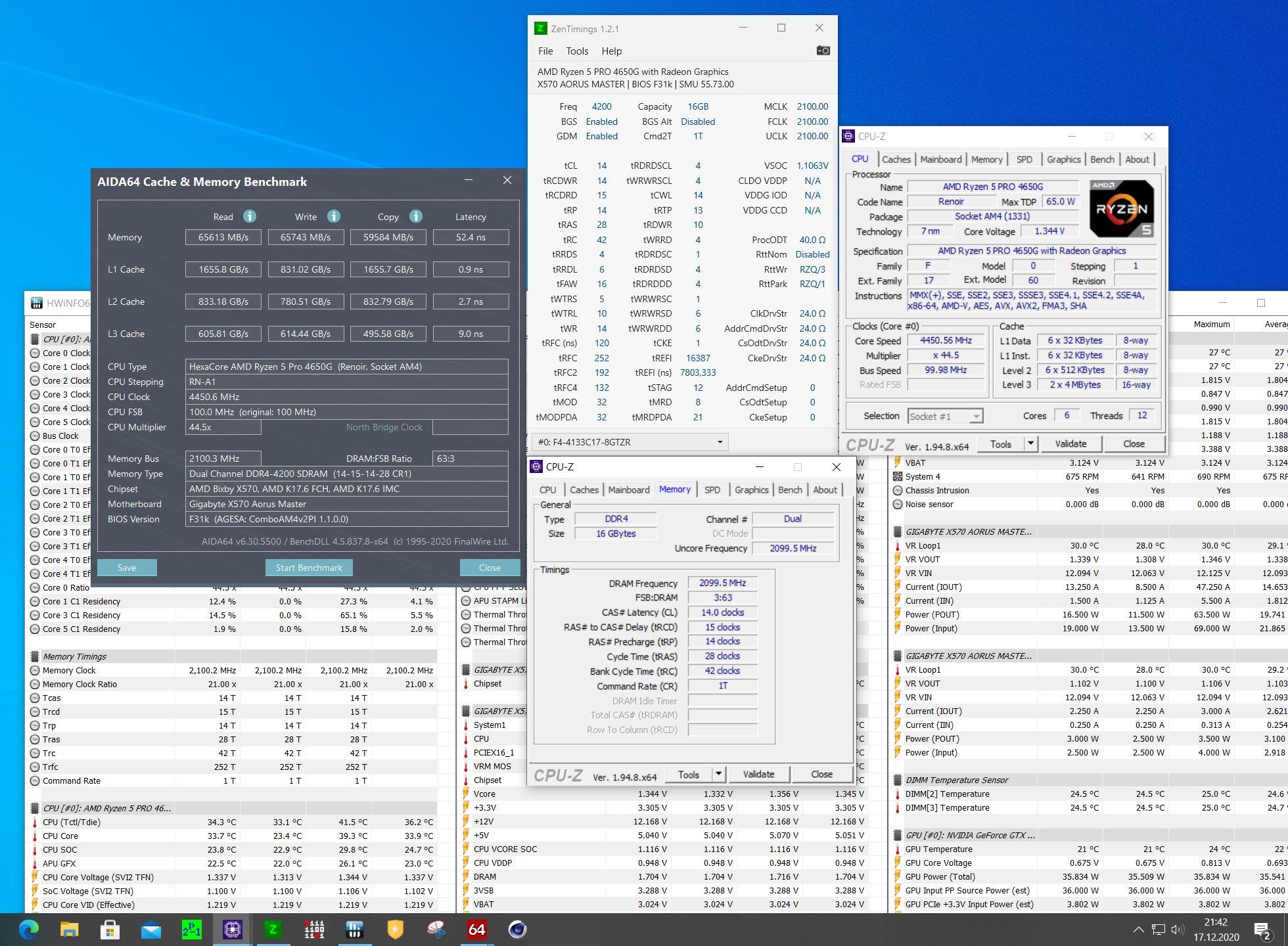Click Close button in upper CPU-Z window
This screenshot has height=946, width=1288.
pos(1134,444)
